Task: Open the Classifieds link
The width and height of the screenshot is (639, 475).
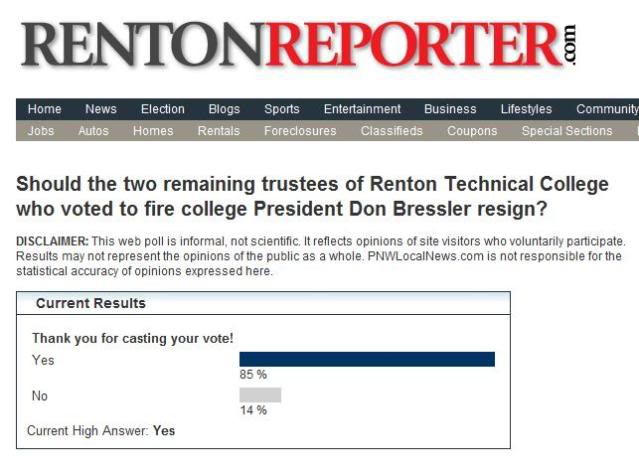Action: [391, 131]
